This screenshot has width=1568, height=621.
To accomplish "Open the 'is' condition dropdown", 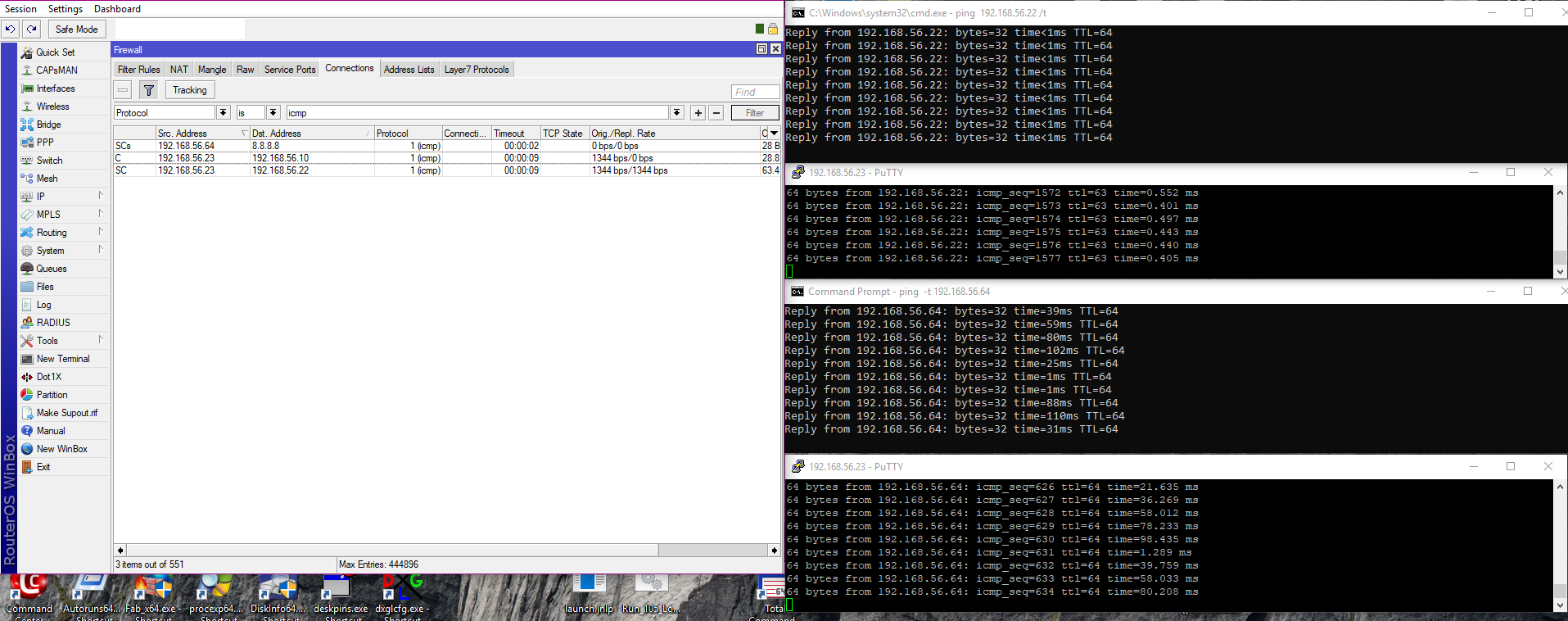I will click(273, 112).
